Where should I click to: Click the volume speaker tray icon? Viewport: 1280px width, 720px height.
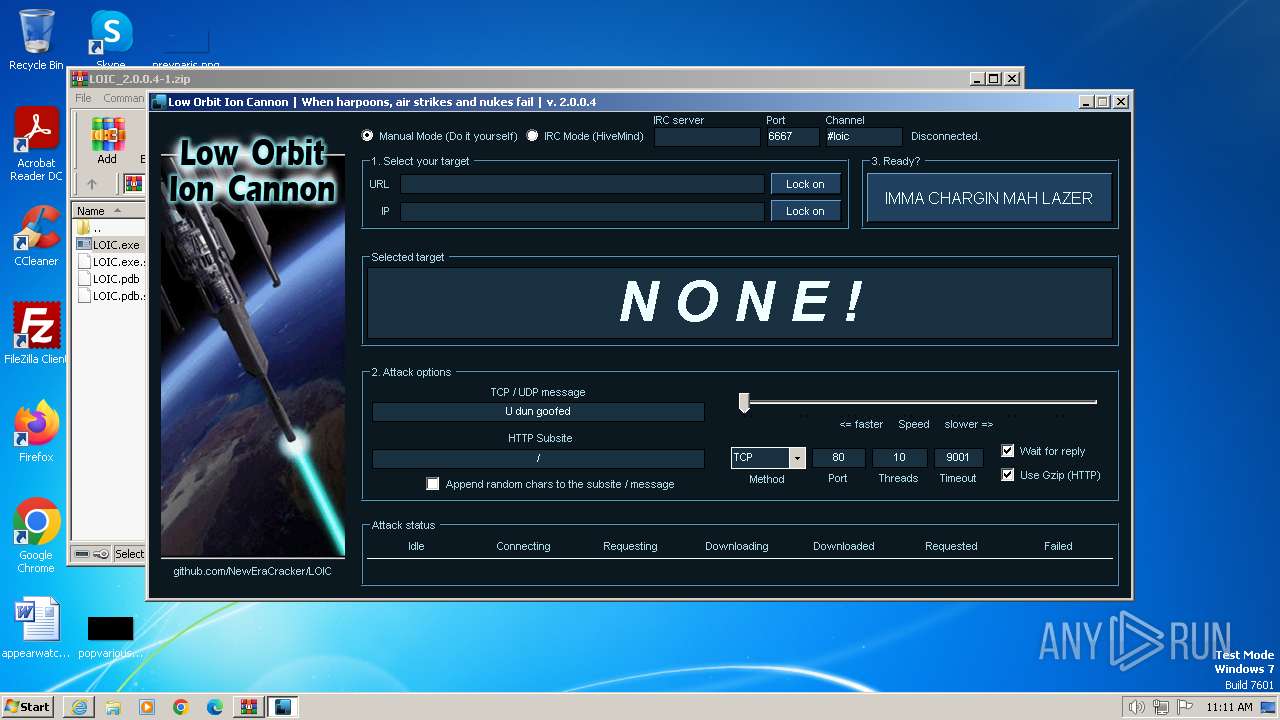click(x=1136, y=707)
